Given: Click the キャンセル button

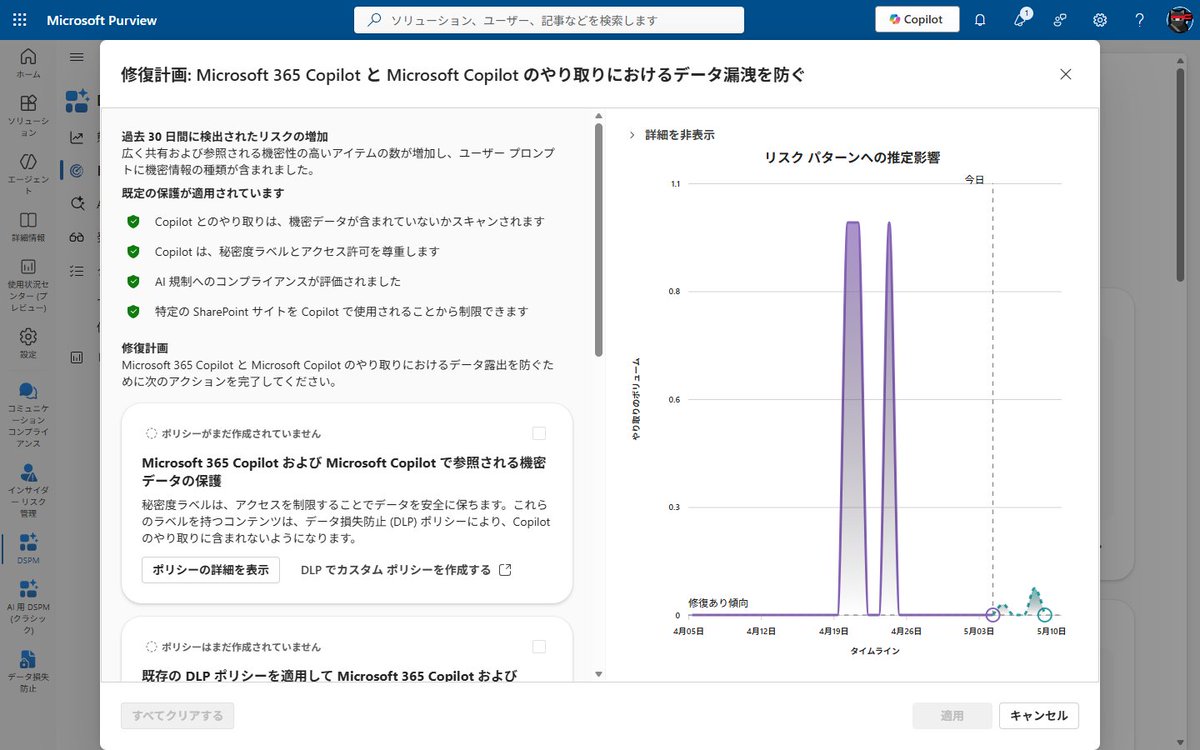Looking at the screenshot, I should [x=1039, y=716].
